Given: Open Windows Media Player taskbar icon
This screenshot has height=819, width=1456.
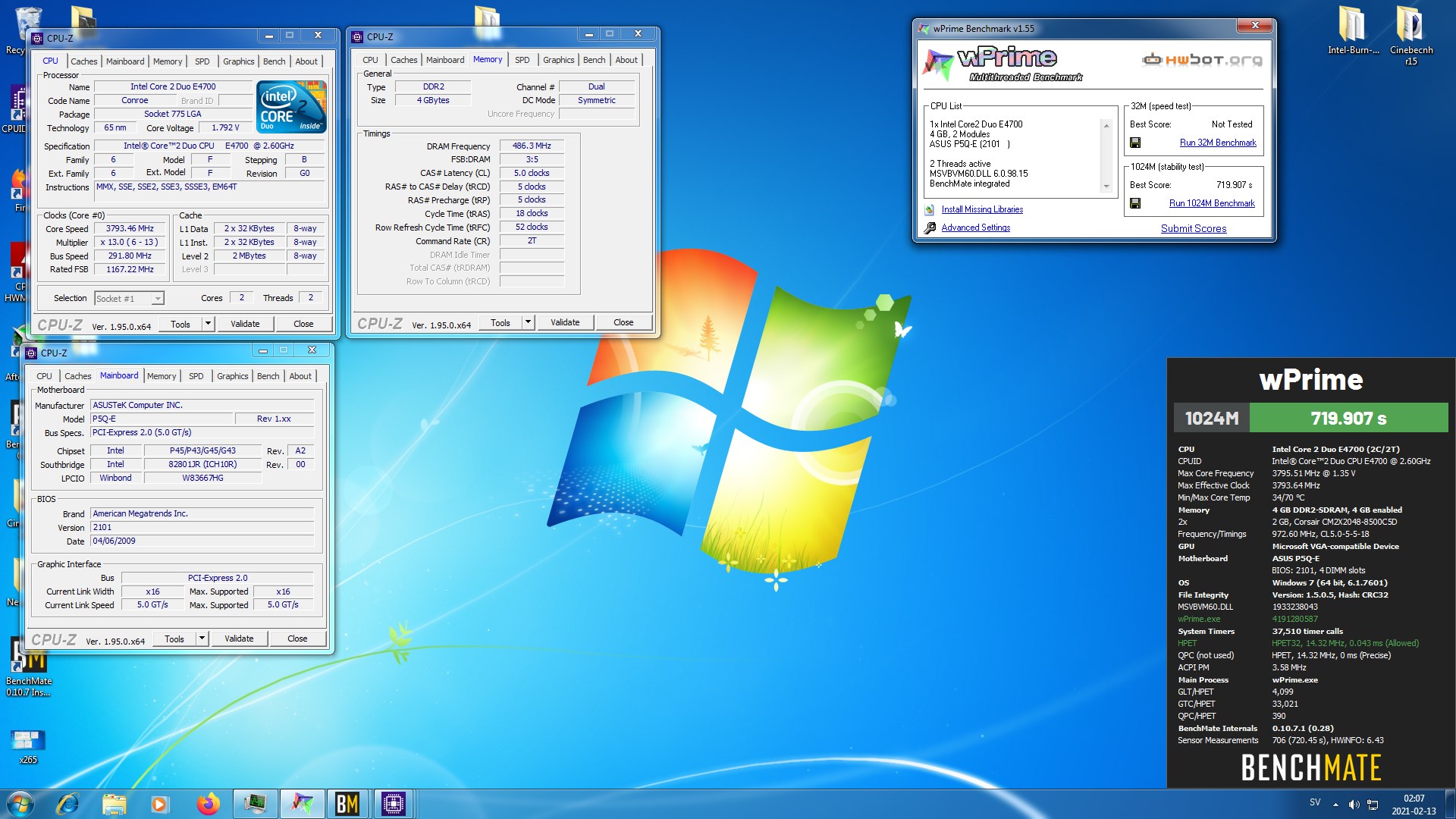Looking at the screenshot, I should pyautogui.click(x=159, y=804).
